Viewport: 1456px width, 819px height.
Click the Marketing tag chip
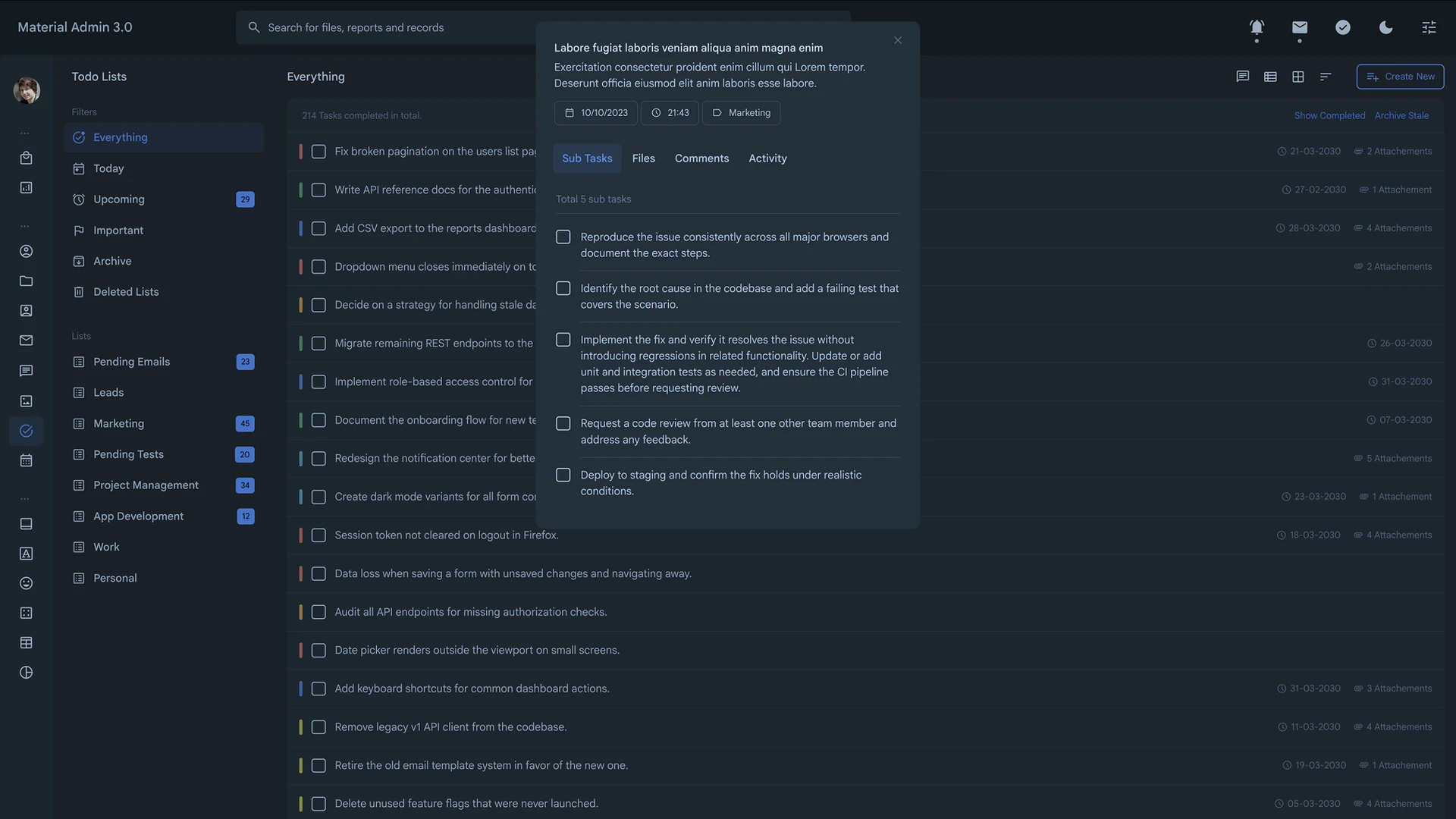[x=742, y=113]
